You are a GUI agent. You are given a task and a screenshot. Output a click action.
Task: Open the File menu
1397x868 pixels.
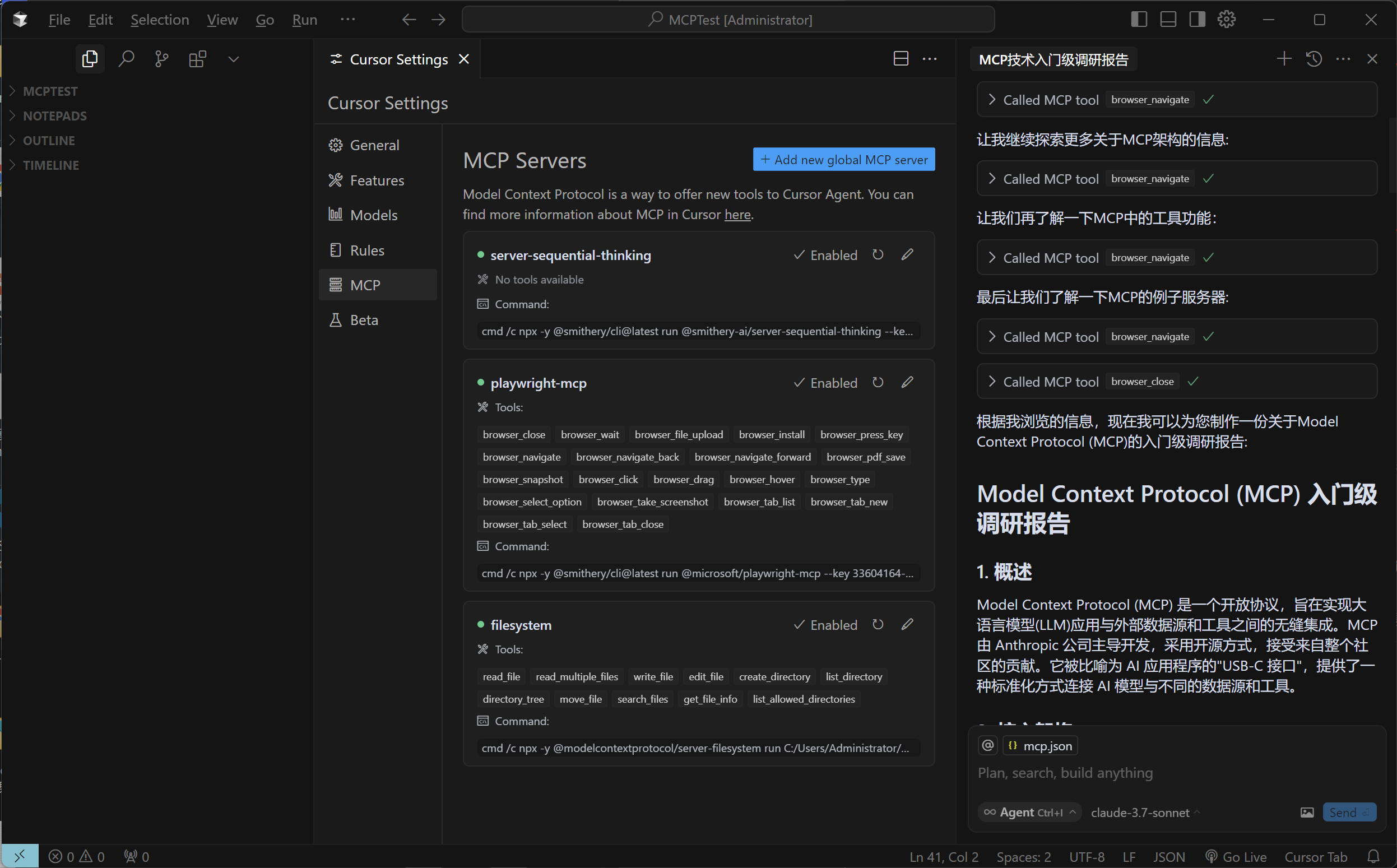coord(59,20)
